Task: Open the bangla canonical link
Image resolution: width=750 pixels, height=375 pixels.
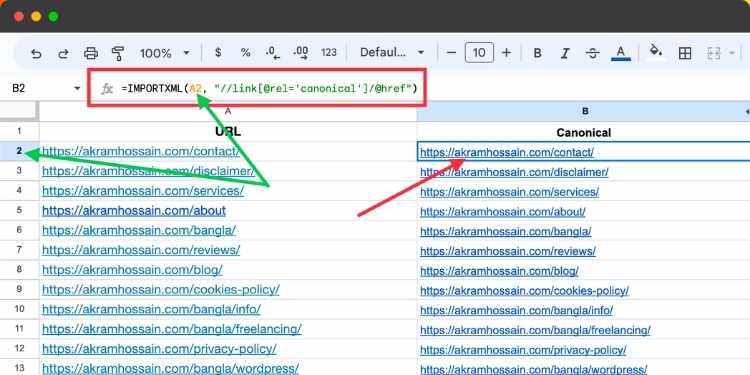Action: pyautogui.click(x=506, y=231)
